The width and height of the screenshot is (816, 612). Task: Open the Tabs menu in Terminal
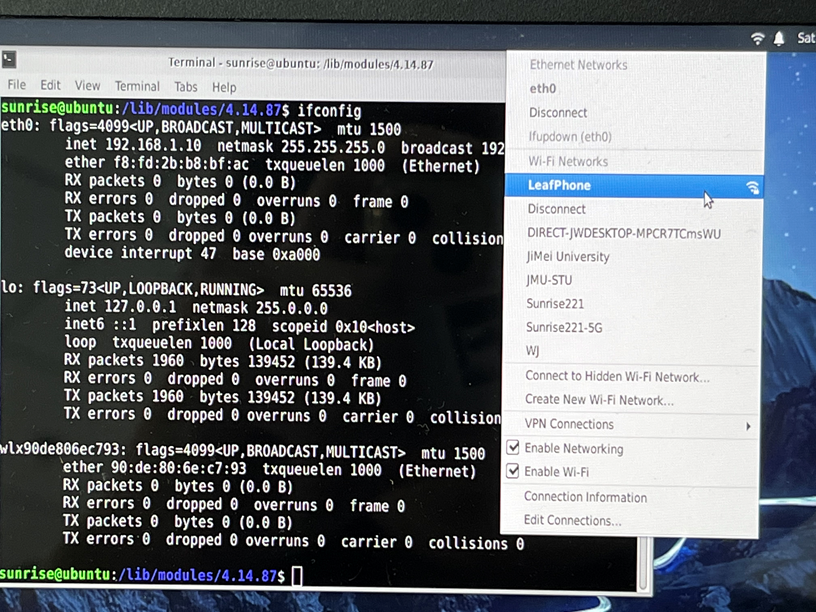(x=186, y=86)
